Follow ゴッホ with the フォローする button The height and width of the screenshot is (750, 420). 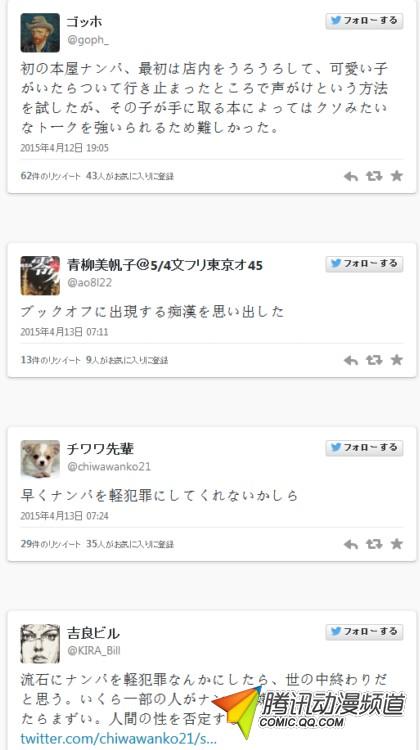(365, 21)
